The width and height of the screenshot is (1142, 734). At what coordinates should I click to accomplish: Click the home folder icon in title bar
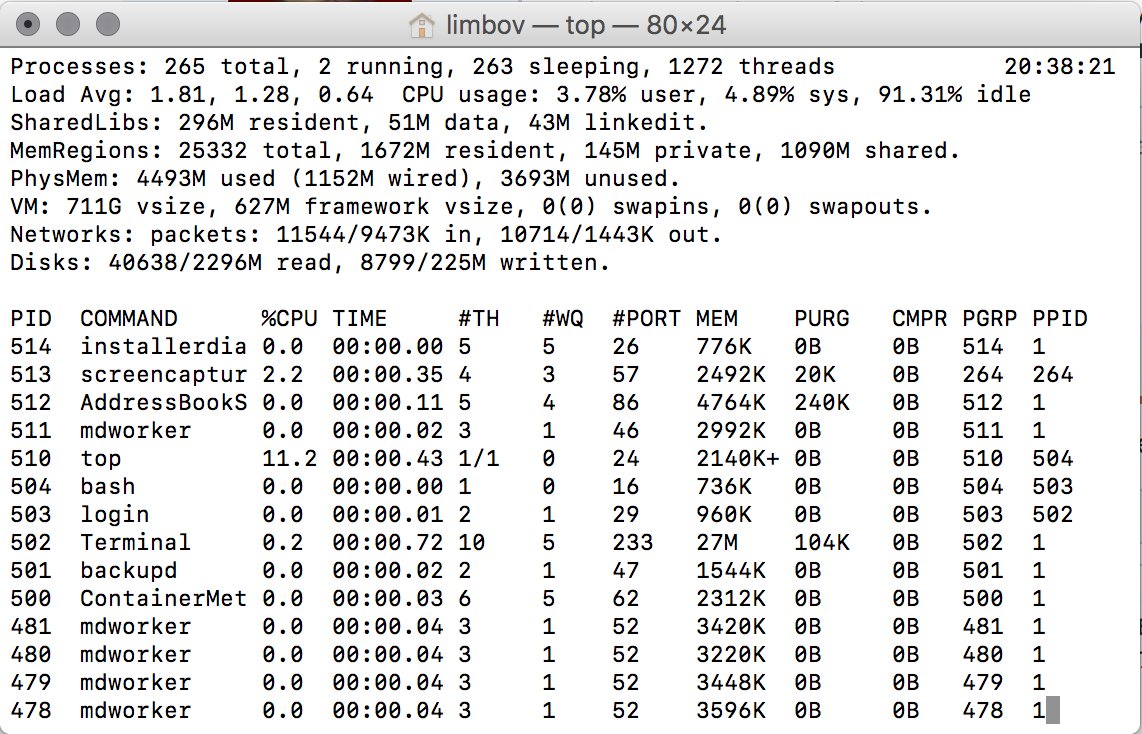pos(422,26)
